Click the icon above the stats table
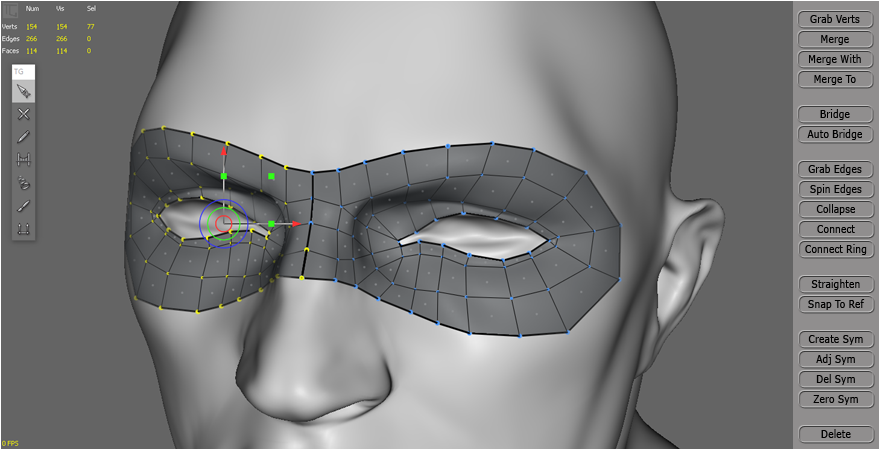Viewport: 880px width, 450px height. pyautogui.click(x=10, y=9)
